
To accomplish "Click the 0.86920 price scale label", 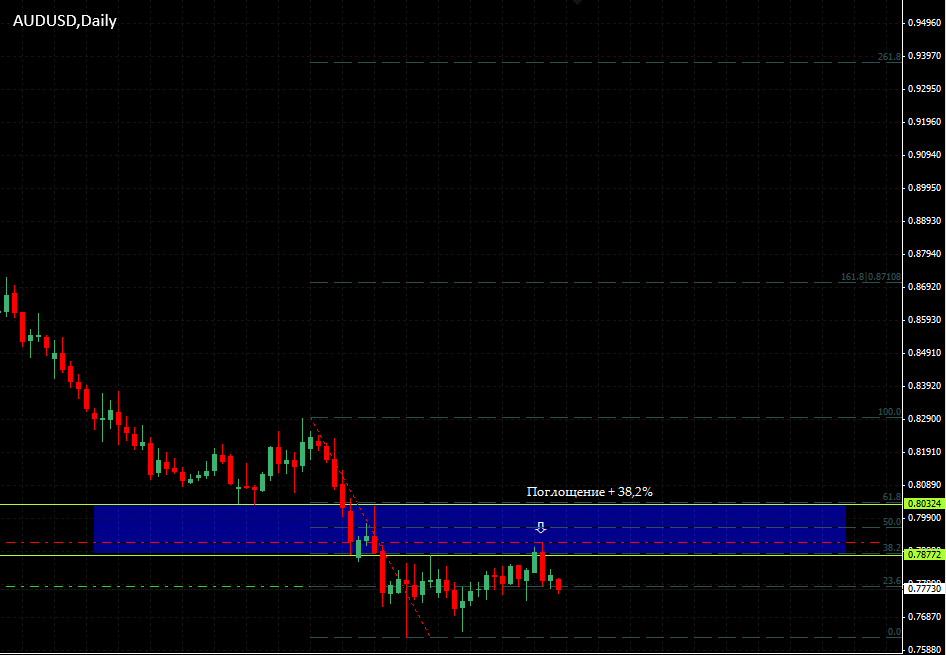I will click(924, 286).
